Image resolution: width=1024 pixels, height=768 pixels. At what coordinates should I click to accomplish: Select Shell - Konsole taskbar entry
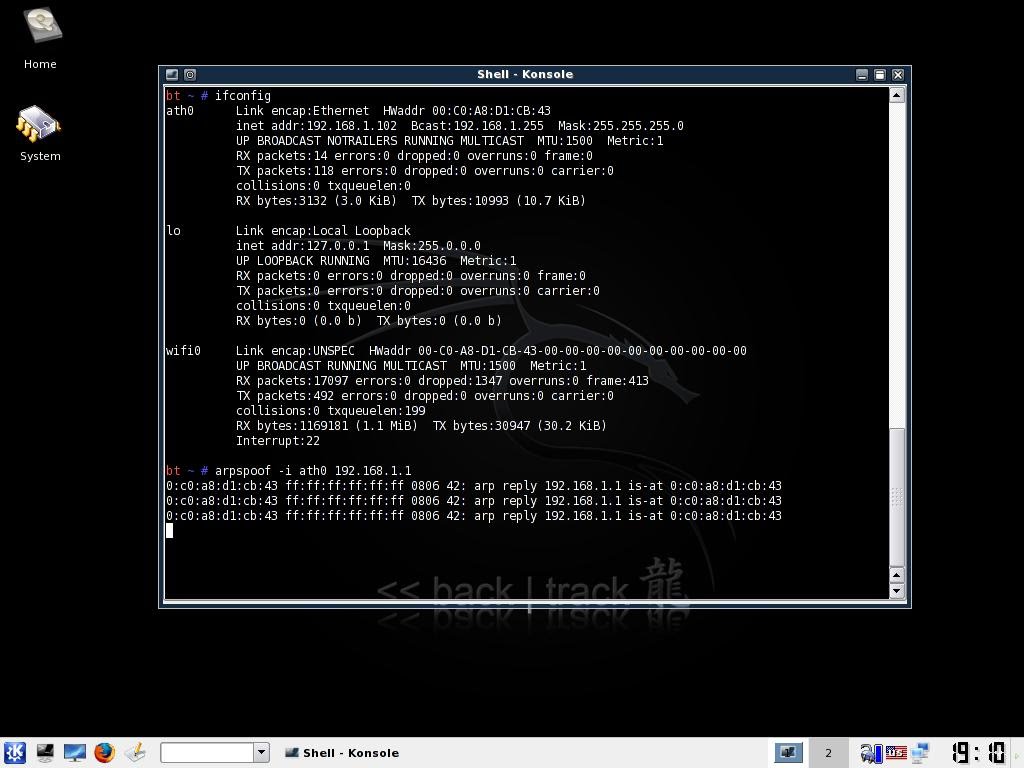click(x=342, y=753)
